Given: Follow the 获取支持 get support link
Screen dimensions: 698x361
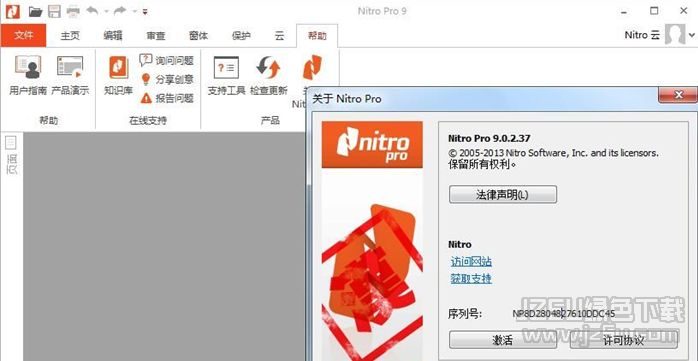Looking at the screenshot, I should click(x=471, y=279).
